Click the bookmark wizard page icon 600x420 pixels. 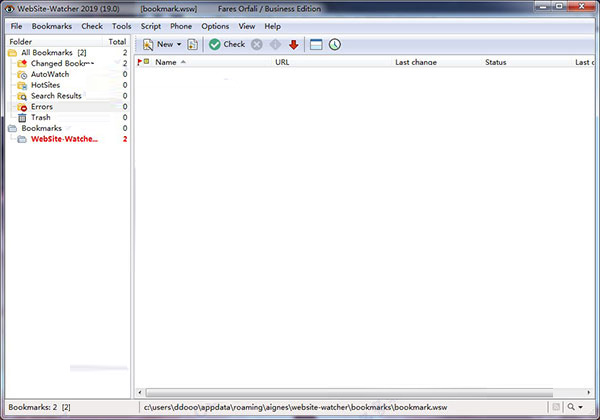tap(192, 45)
